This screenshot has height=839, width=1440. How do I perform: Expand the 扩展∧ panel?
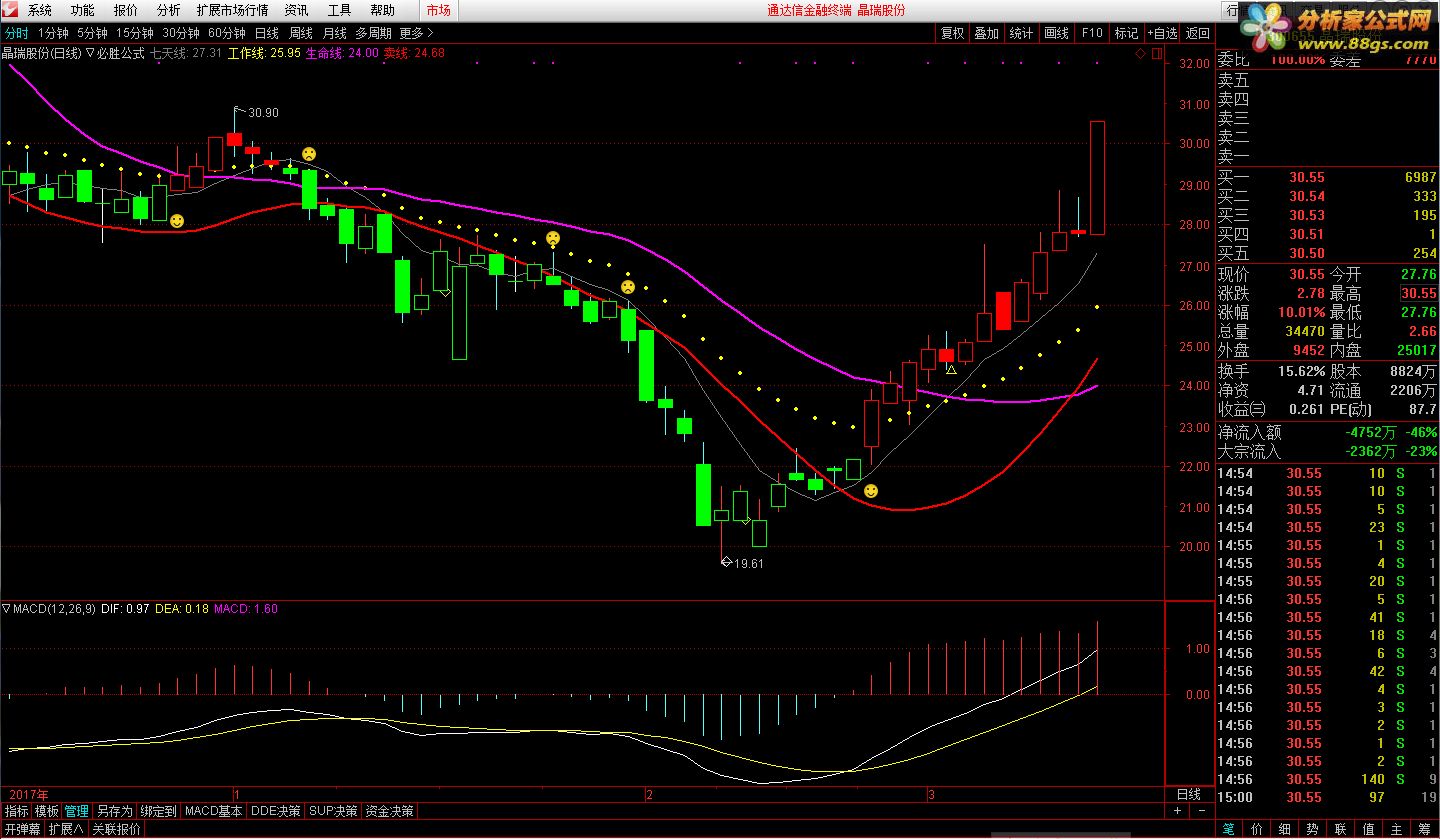click(x=67, y=829)
